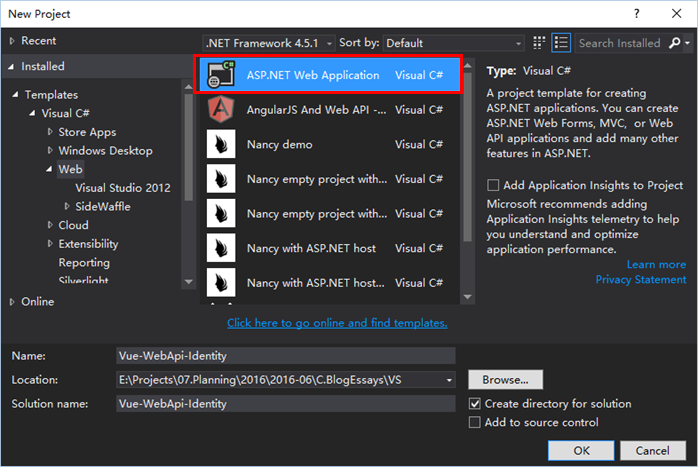
Task: Expand the SideWaffle node
Action: [x=67, y=206]
